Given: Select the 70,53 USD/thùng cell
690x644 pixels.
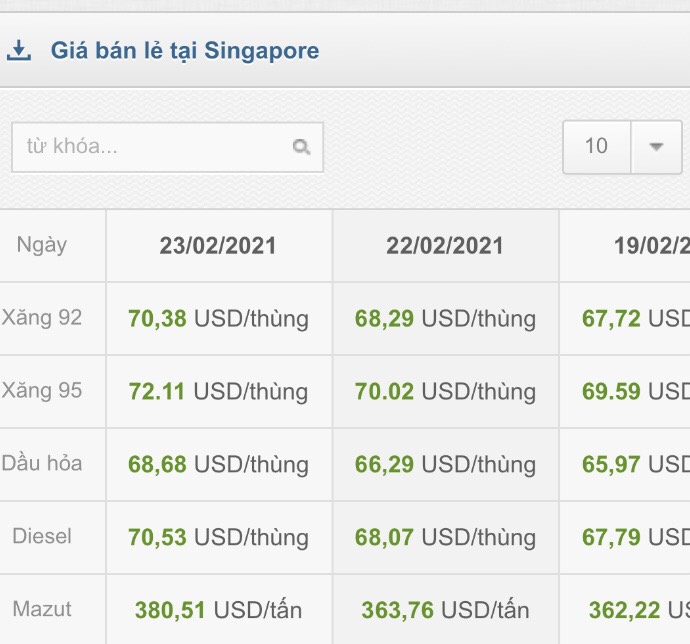Looking at the screenshot, I should [219, 537].
